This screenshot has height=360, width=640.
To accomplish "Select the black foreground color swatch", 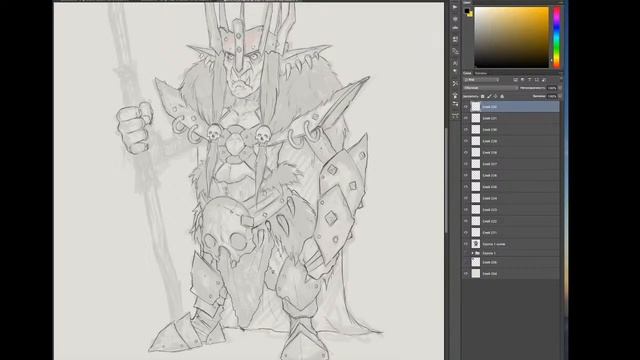I will coord(467,11).
